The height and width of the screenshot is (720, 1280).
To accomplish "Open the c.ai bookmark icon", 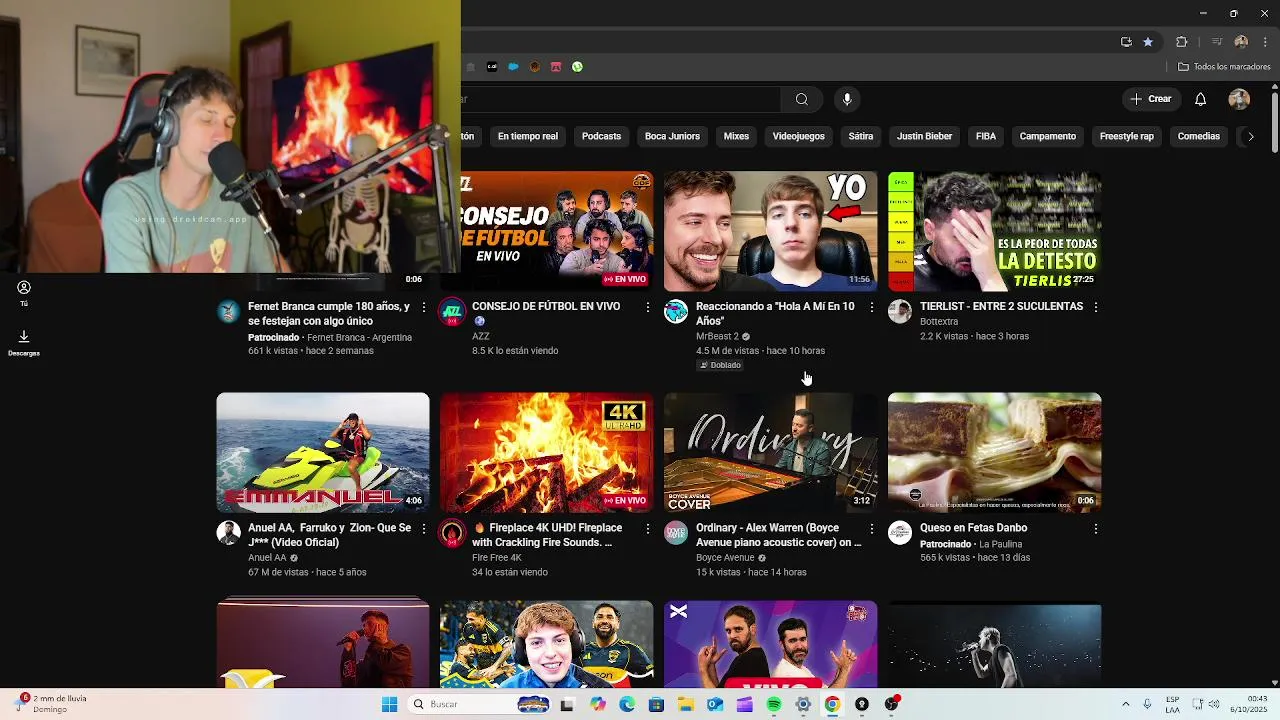I will click(492, 67).
